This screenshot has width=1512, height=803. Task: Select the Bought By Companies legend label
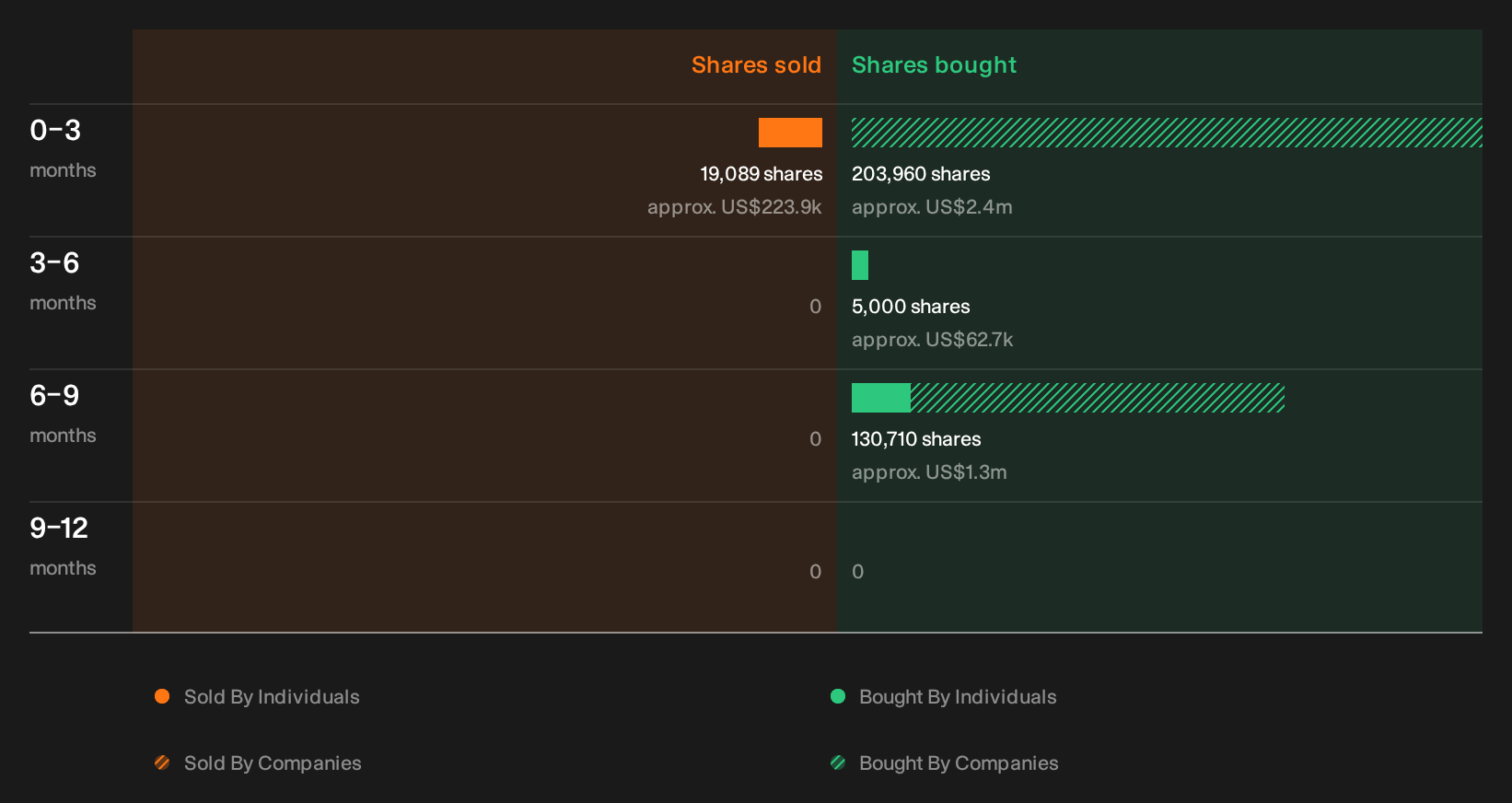point(959,763)
